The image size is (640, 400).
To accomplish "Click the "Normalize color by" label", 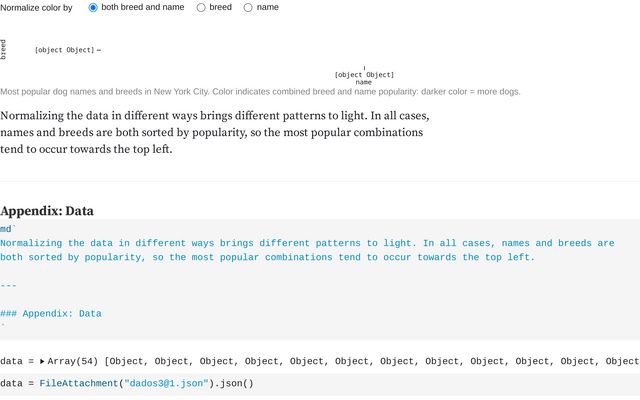I will [x=36, y=7].
